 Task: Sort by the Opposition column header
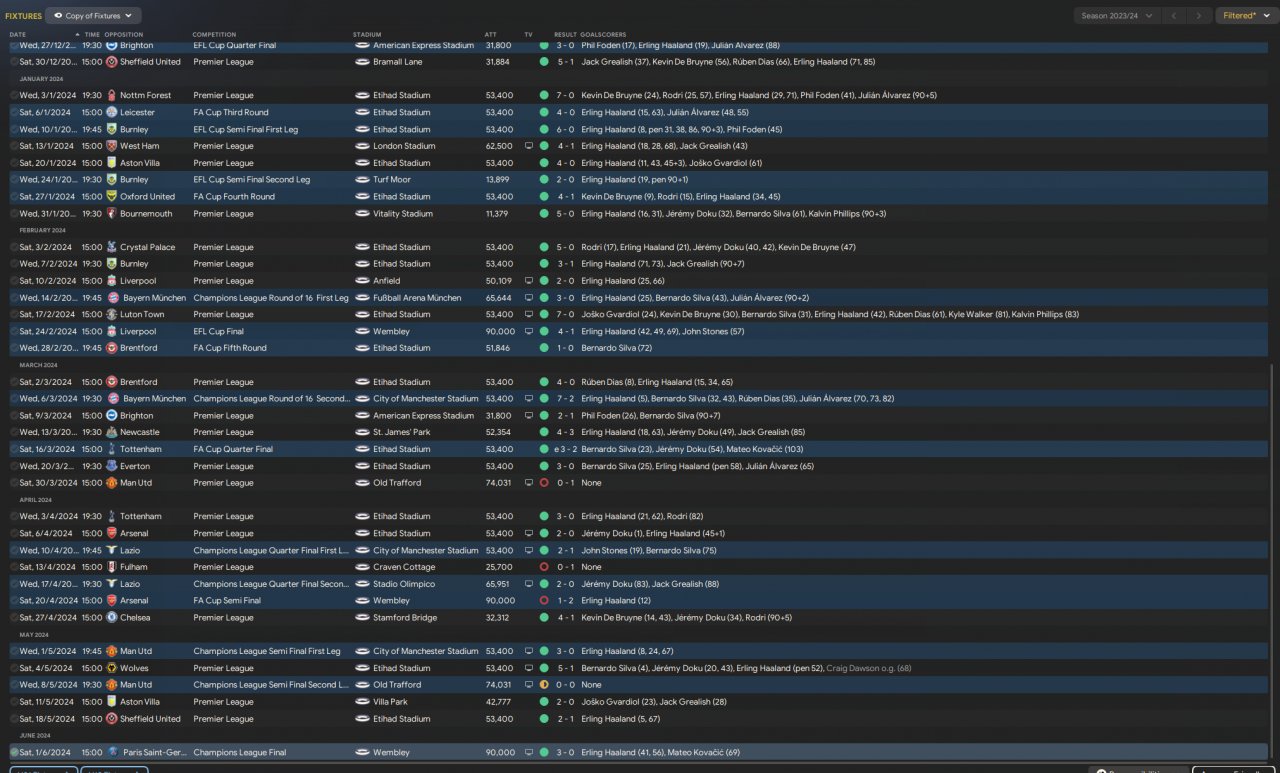point(124,35)
